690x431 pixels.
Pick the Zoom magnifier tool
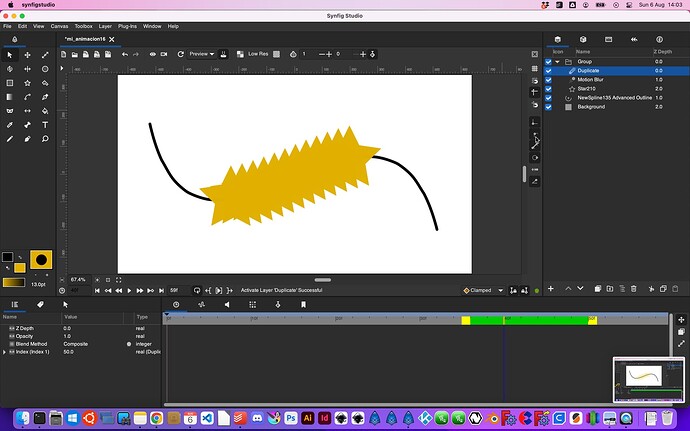pyautogui.click(x=46, y=138)
